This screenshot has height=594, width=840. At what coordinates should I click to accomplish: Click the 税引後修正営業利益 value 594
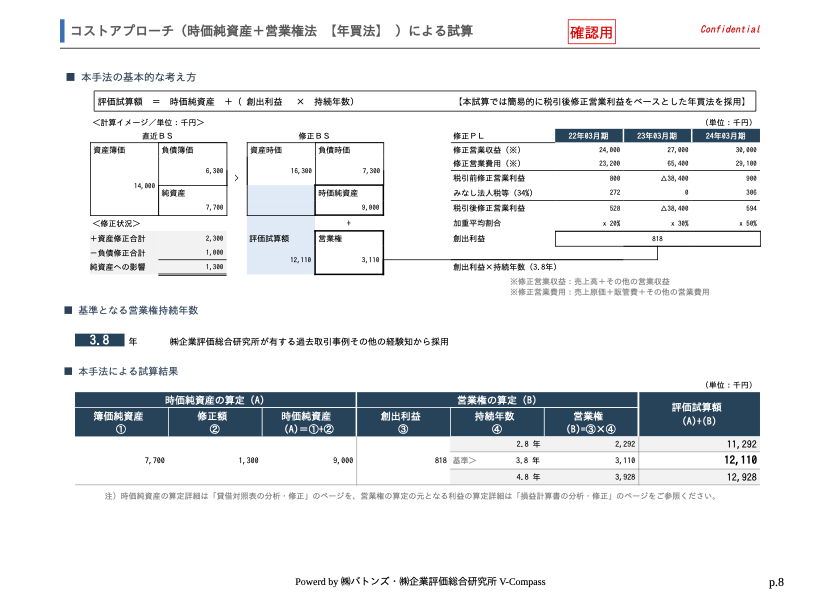pos(751,208)
